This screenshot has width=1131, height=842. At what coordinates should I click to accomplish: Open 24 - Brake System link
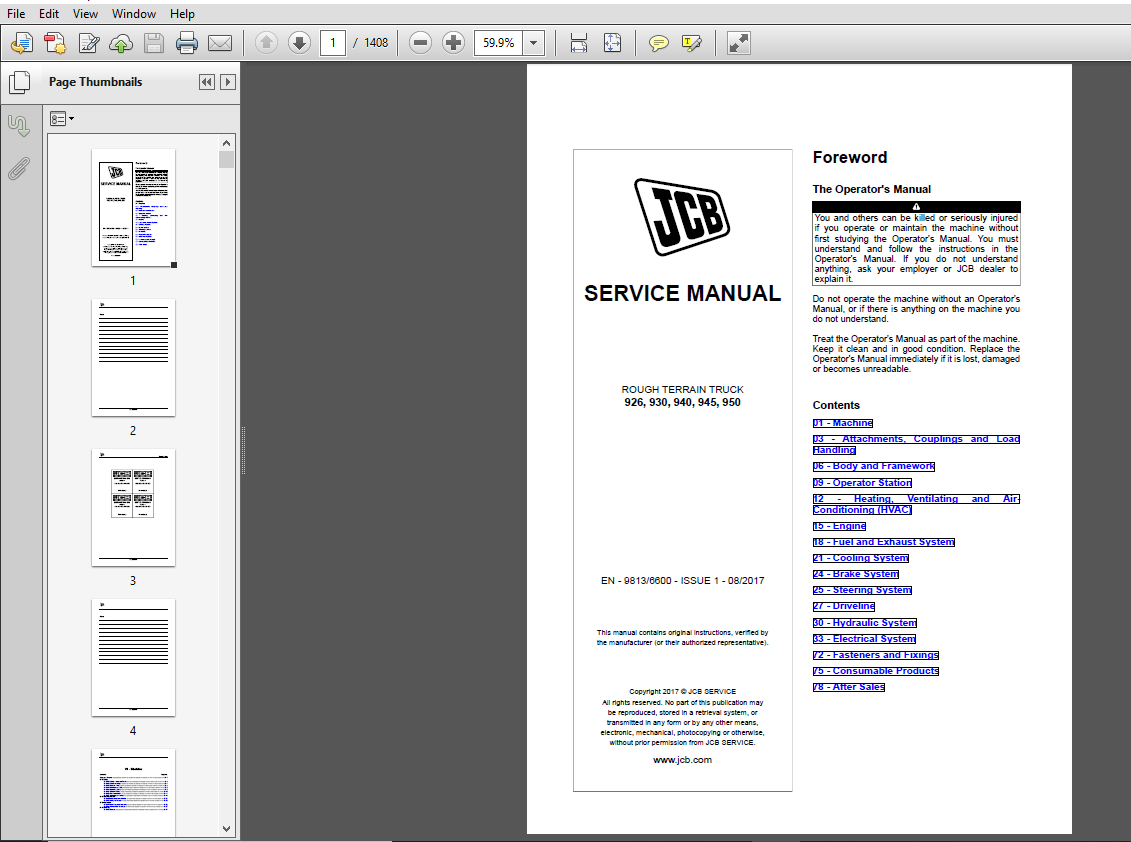tap(855, 574)
